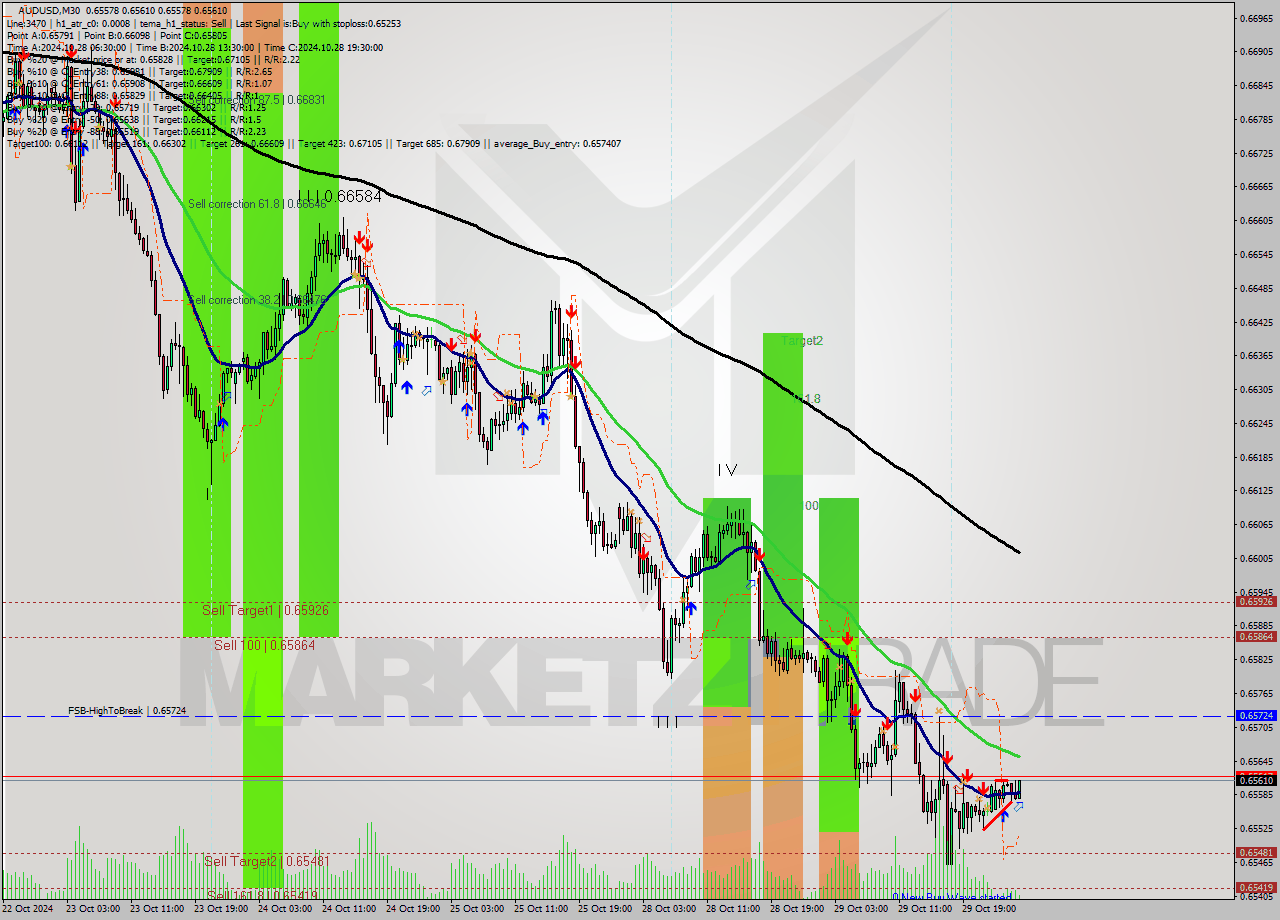Click the 0.66425 price axis label
1280x920 pixels.
pyautogui.click(x=1256, y=322)
